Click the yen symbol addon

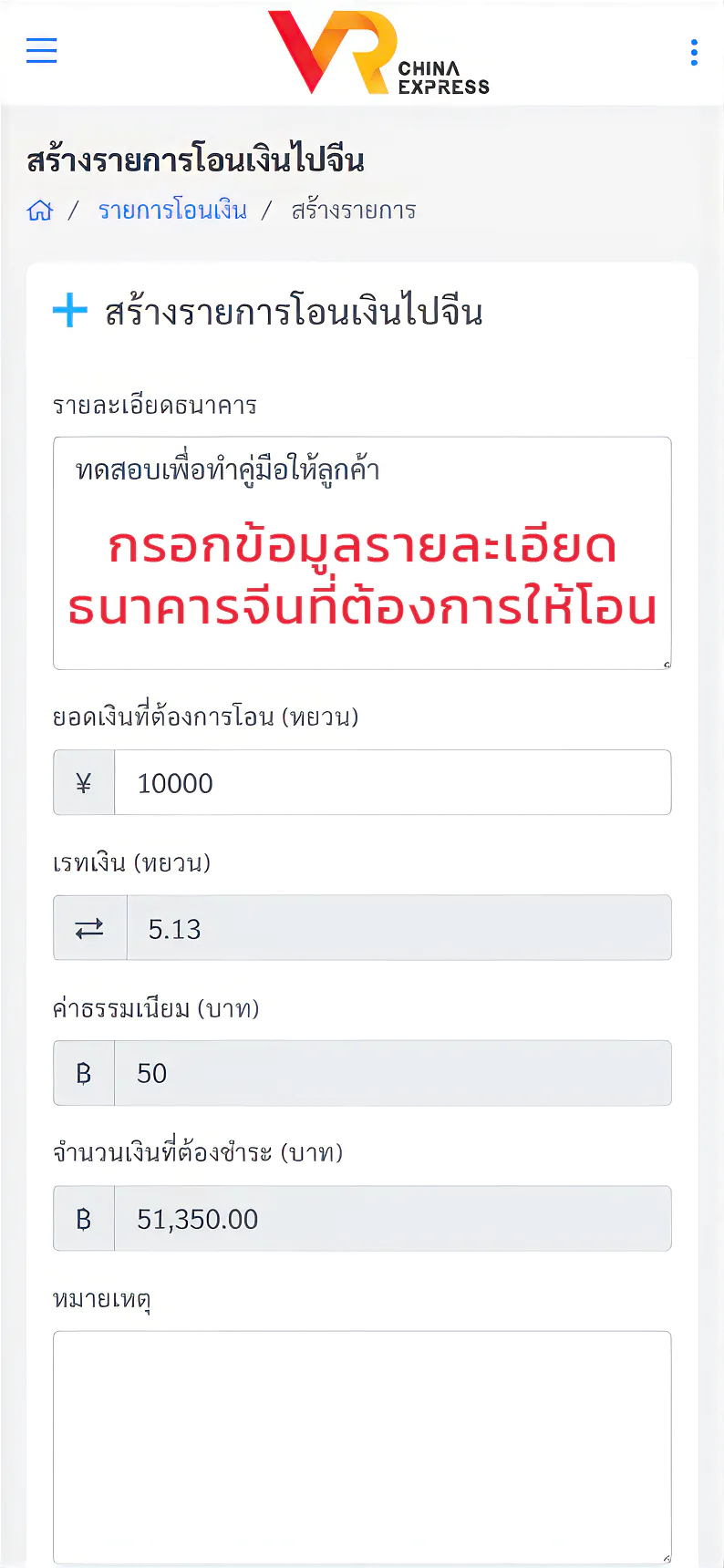(84, 783)
